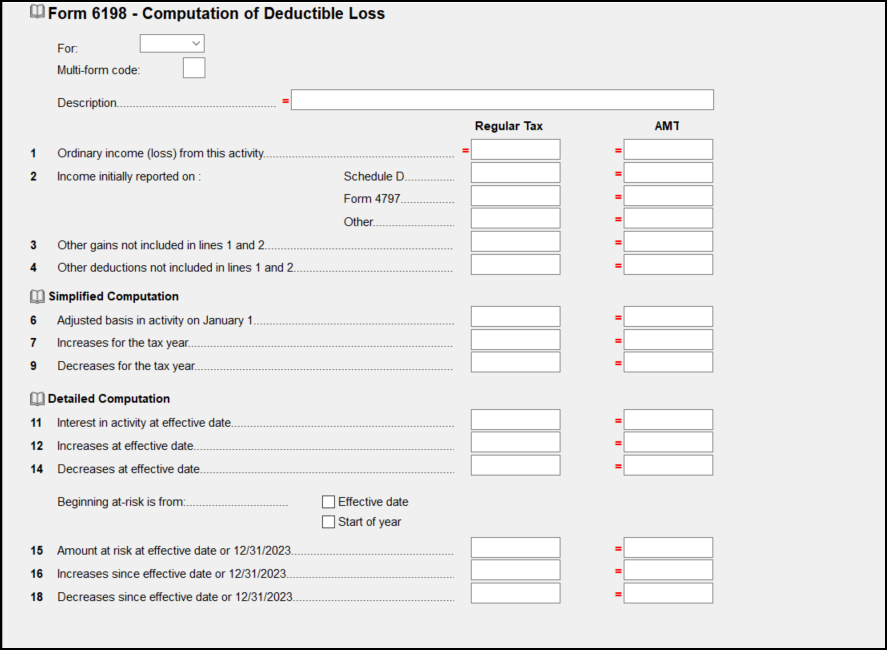Click the Simplified Computation heading text

(x=113, y=296)
